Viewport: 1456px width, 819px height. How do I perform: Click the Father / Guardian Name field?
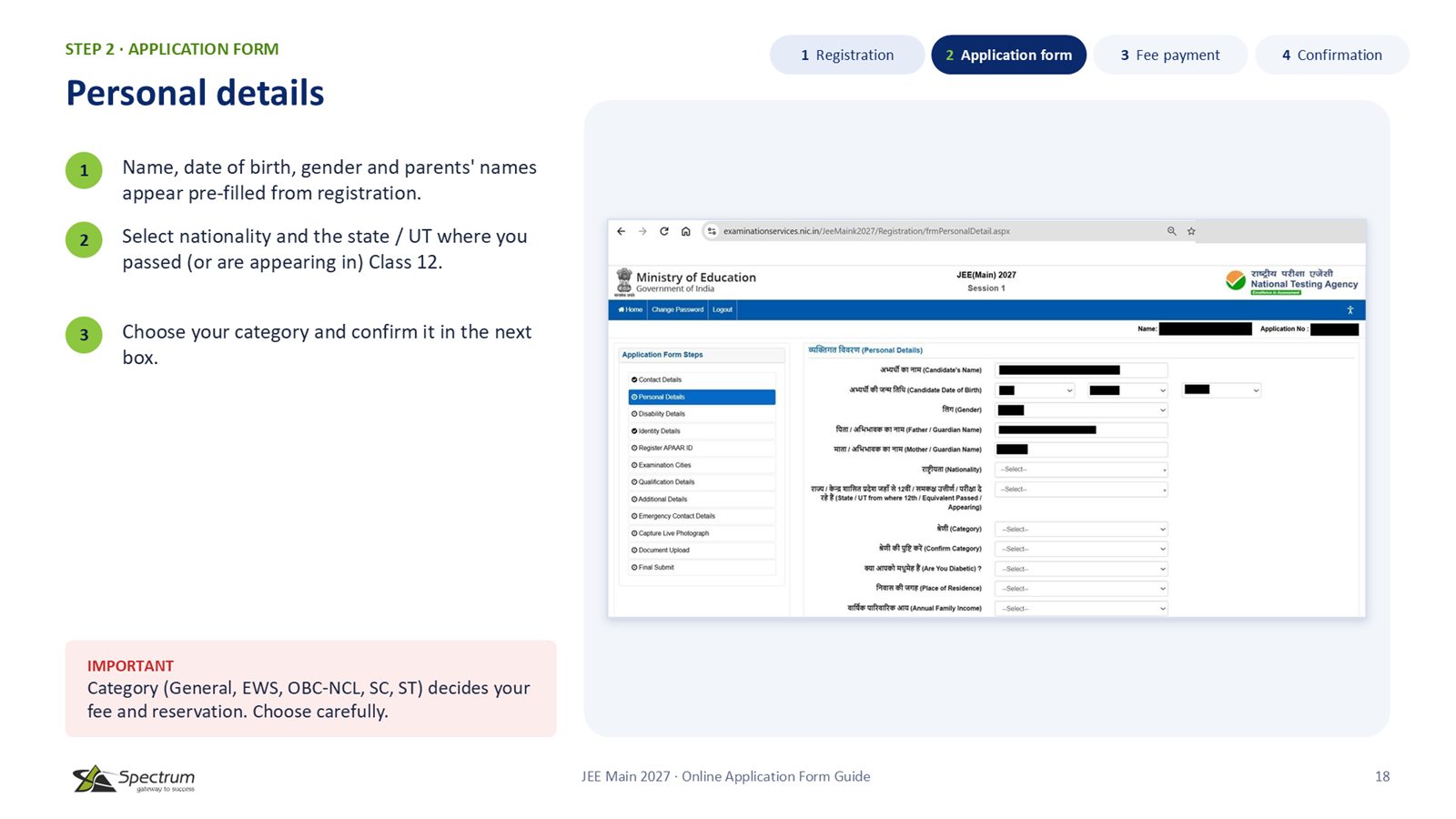[1081, 430]
